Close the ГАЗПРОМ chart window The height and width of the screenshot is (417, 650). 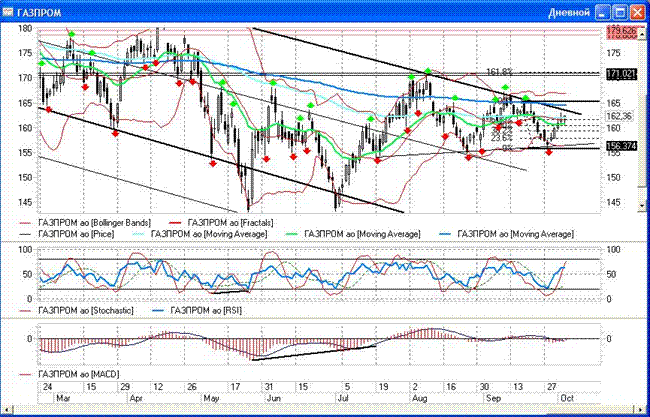638,12
